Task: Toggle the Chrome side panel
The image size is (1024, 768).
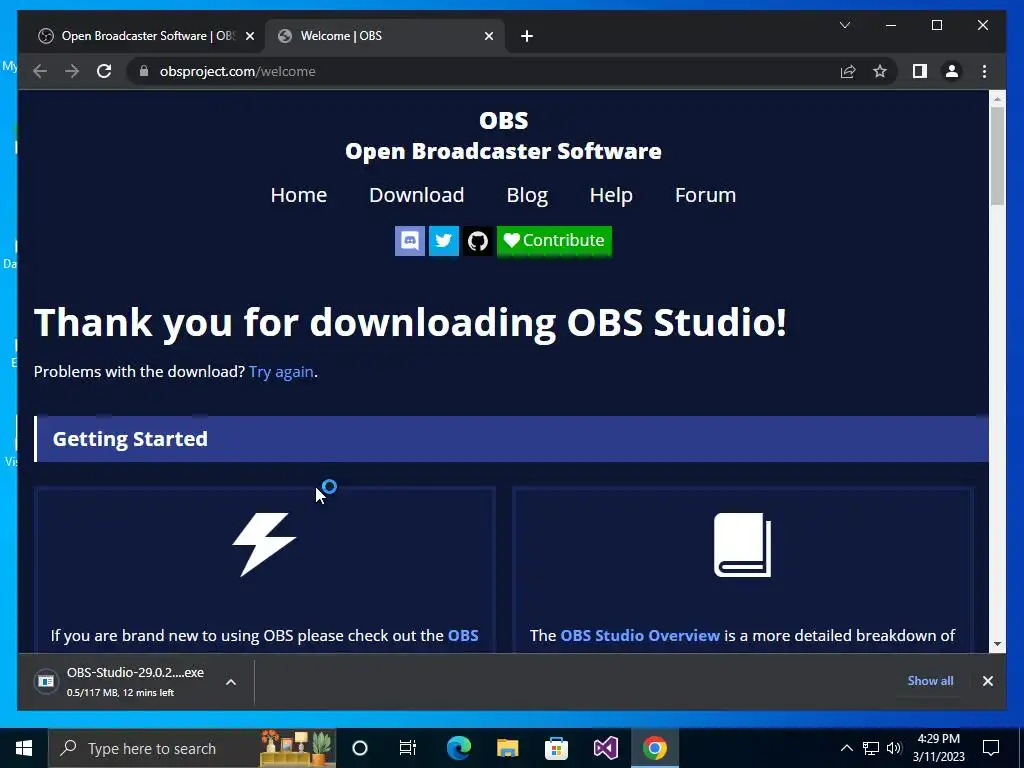Action: click(x=920, y=71)
